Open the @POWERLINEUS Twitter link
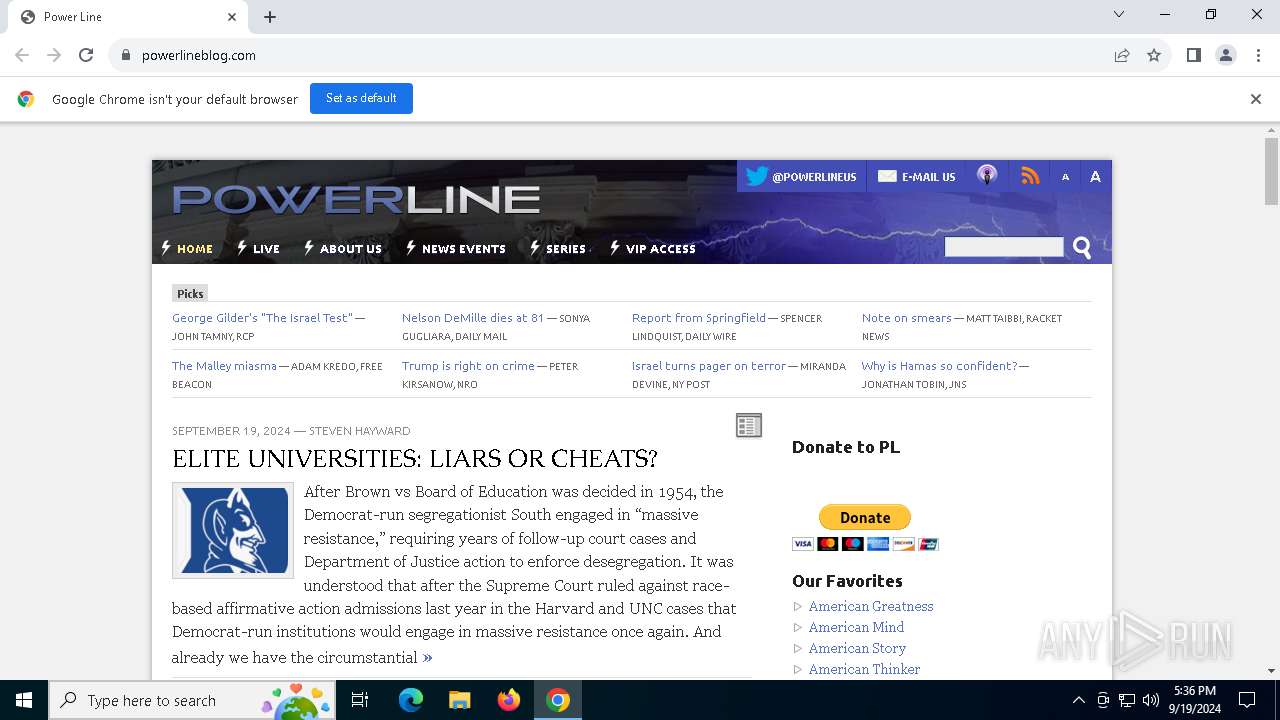The image size is (1280, 720). coord(801,176)
